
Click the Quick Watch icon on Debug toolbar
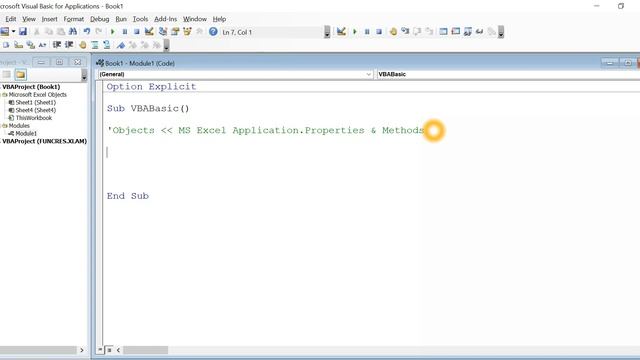[x=480, y=31]
